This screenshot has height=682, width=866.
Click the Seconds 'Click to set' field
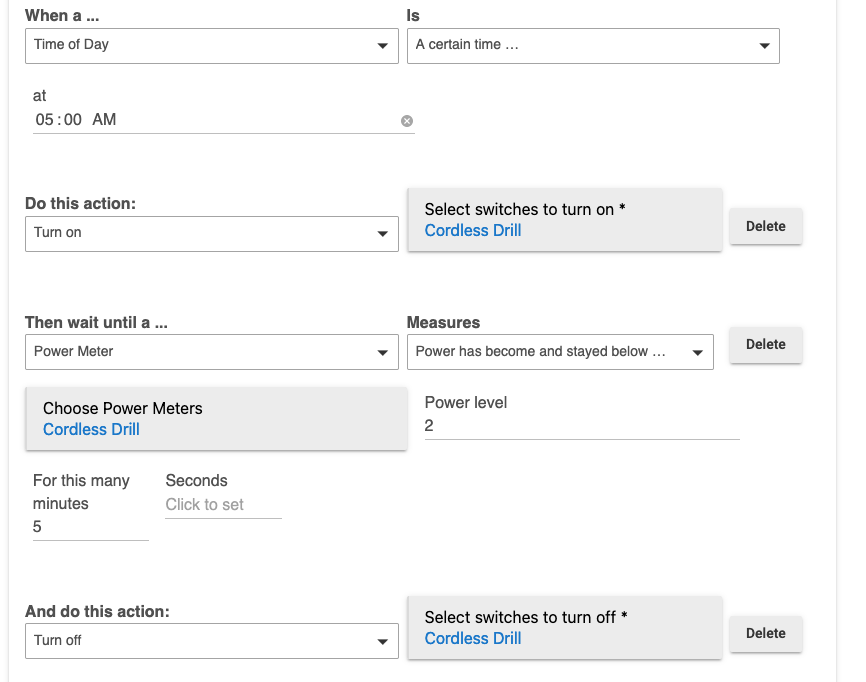[222, 505]
